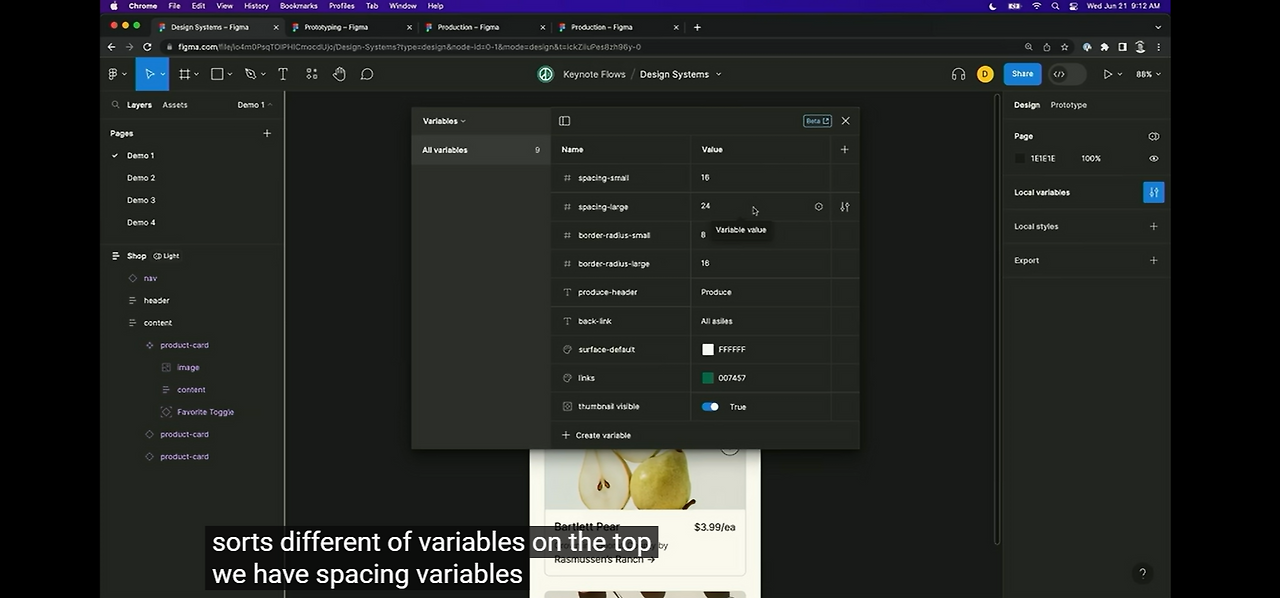The width and height of the screenshot is (1280, 598).
Task: Open the Prototyping – Figma browser tab
Action: coord(336,27)
